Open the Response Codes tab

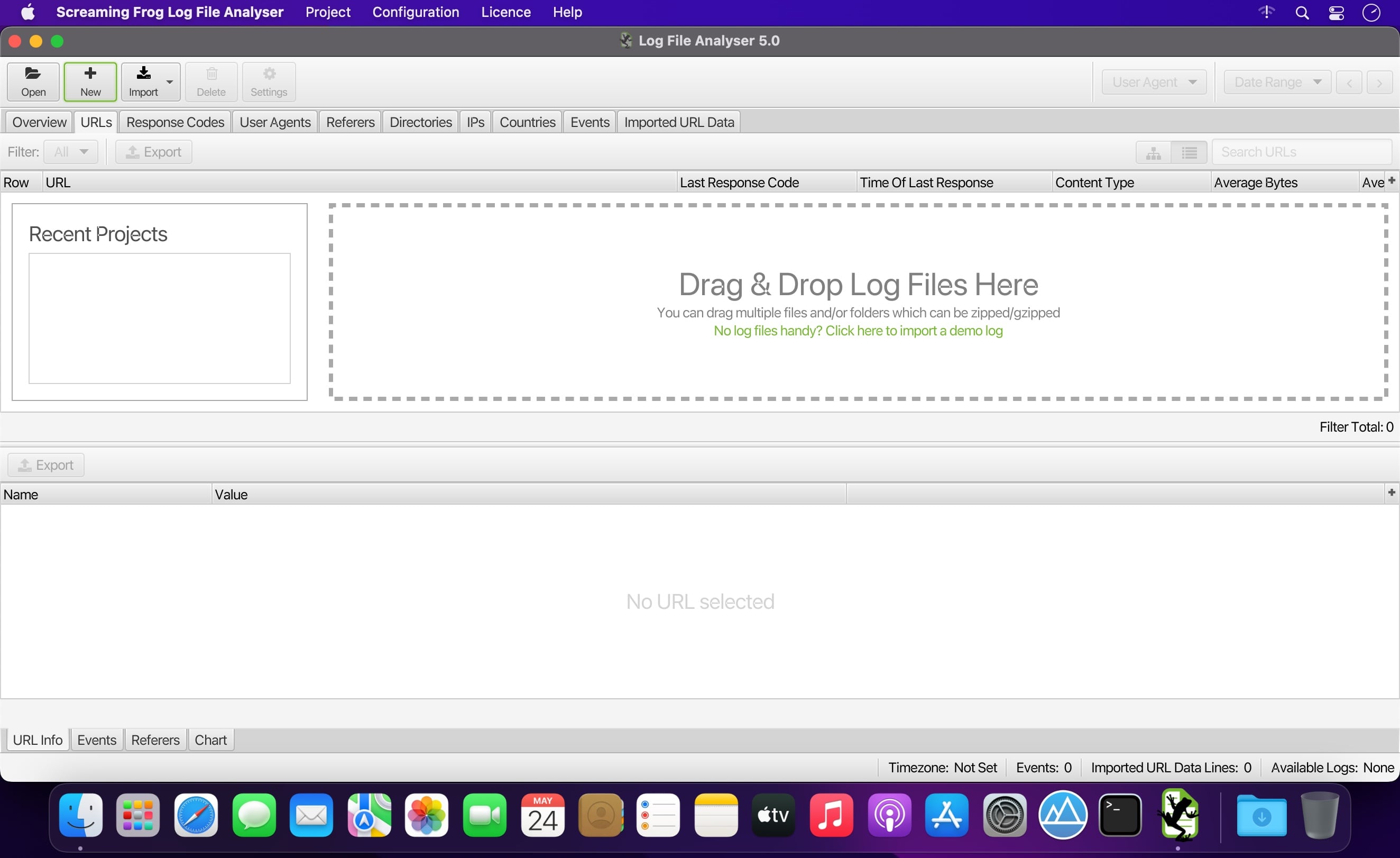pos(175,122)
